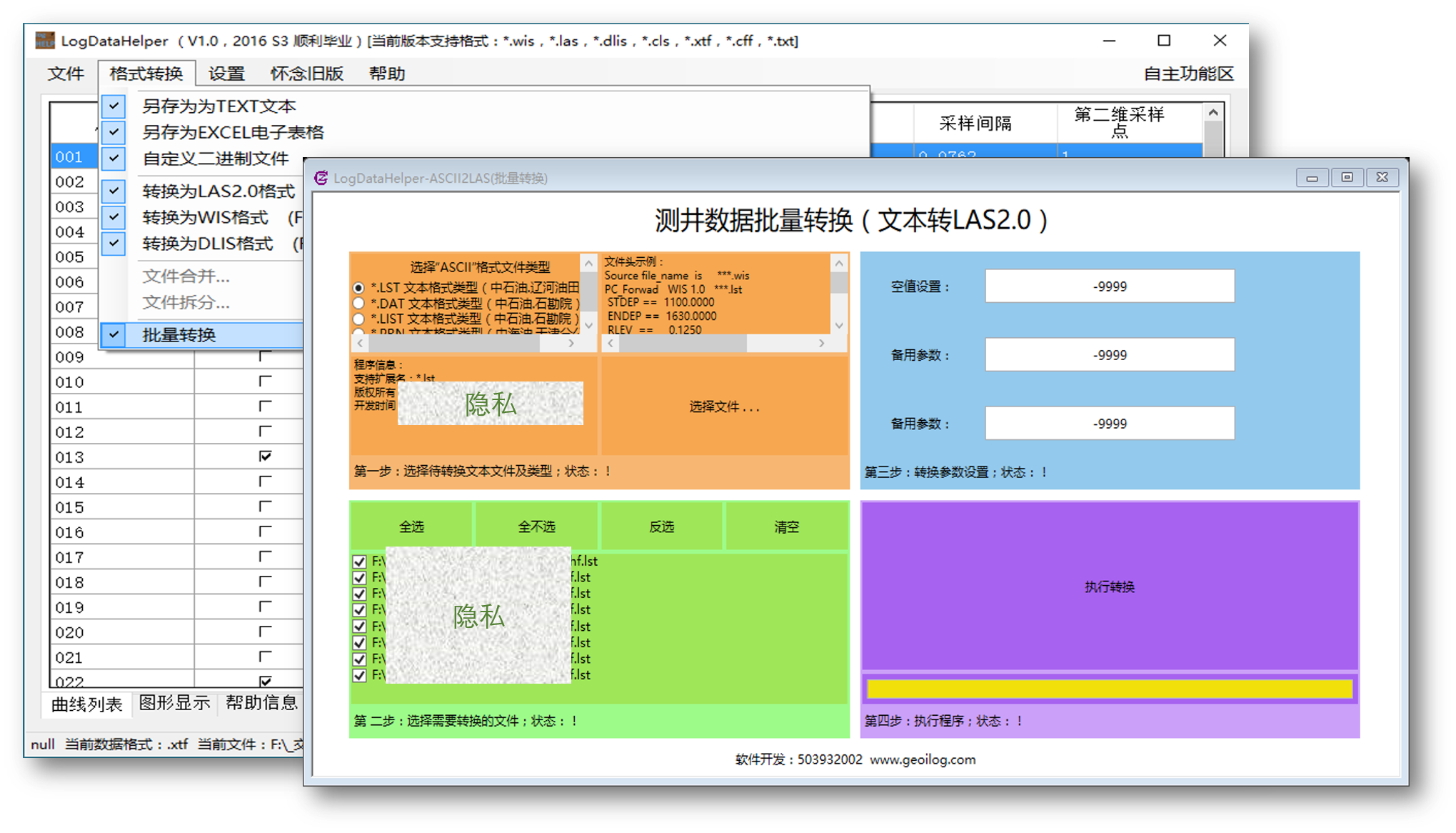Viewport: 1456px width, 833px height.
Task: Click the 全不选 button
Action: click(536, 527)
